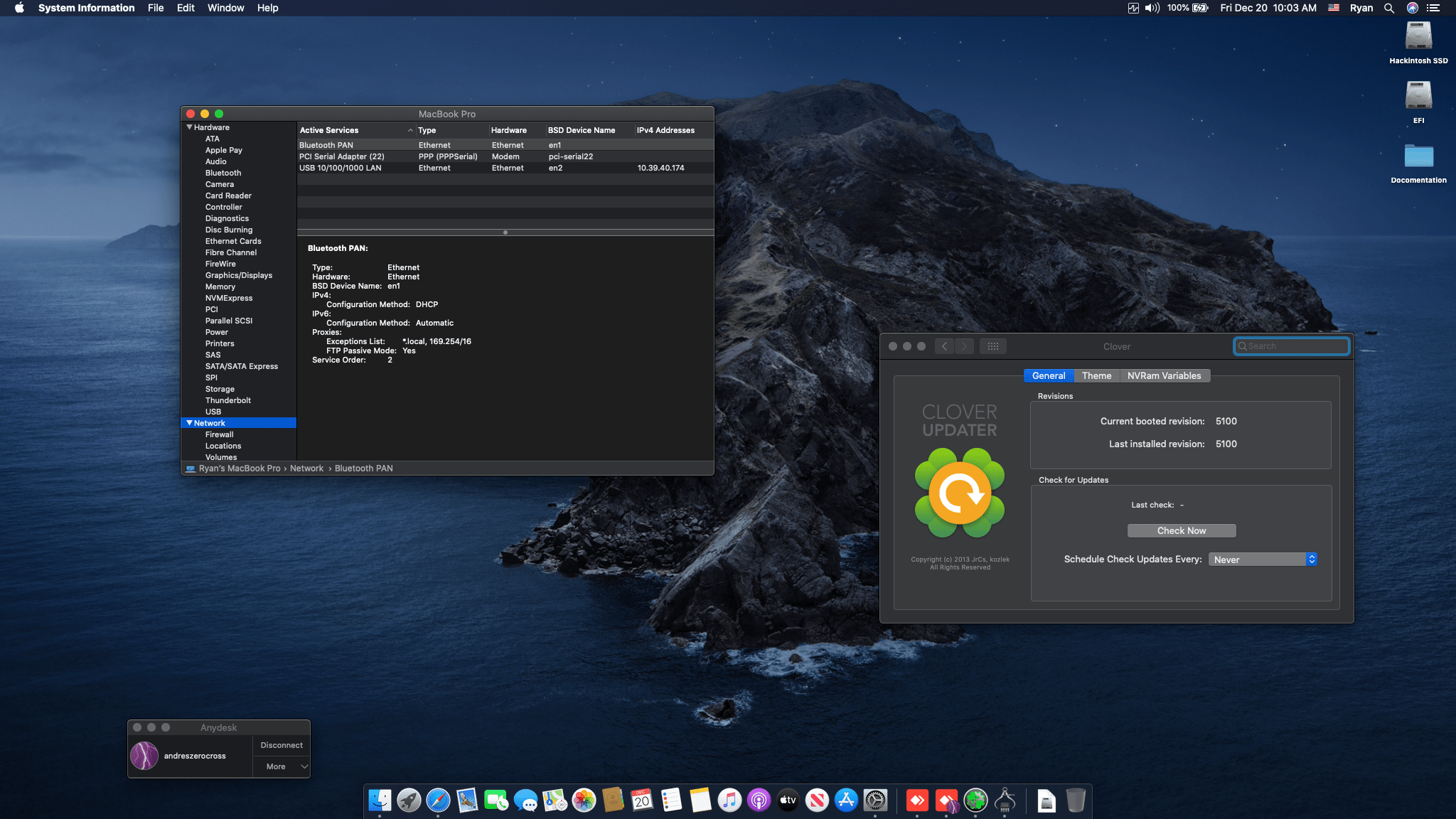1456x819 pixels.
Task: Go forward in Clover preferences pane
Action: tap(964, 346)
